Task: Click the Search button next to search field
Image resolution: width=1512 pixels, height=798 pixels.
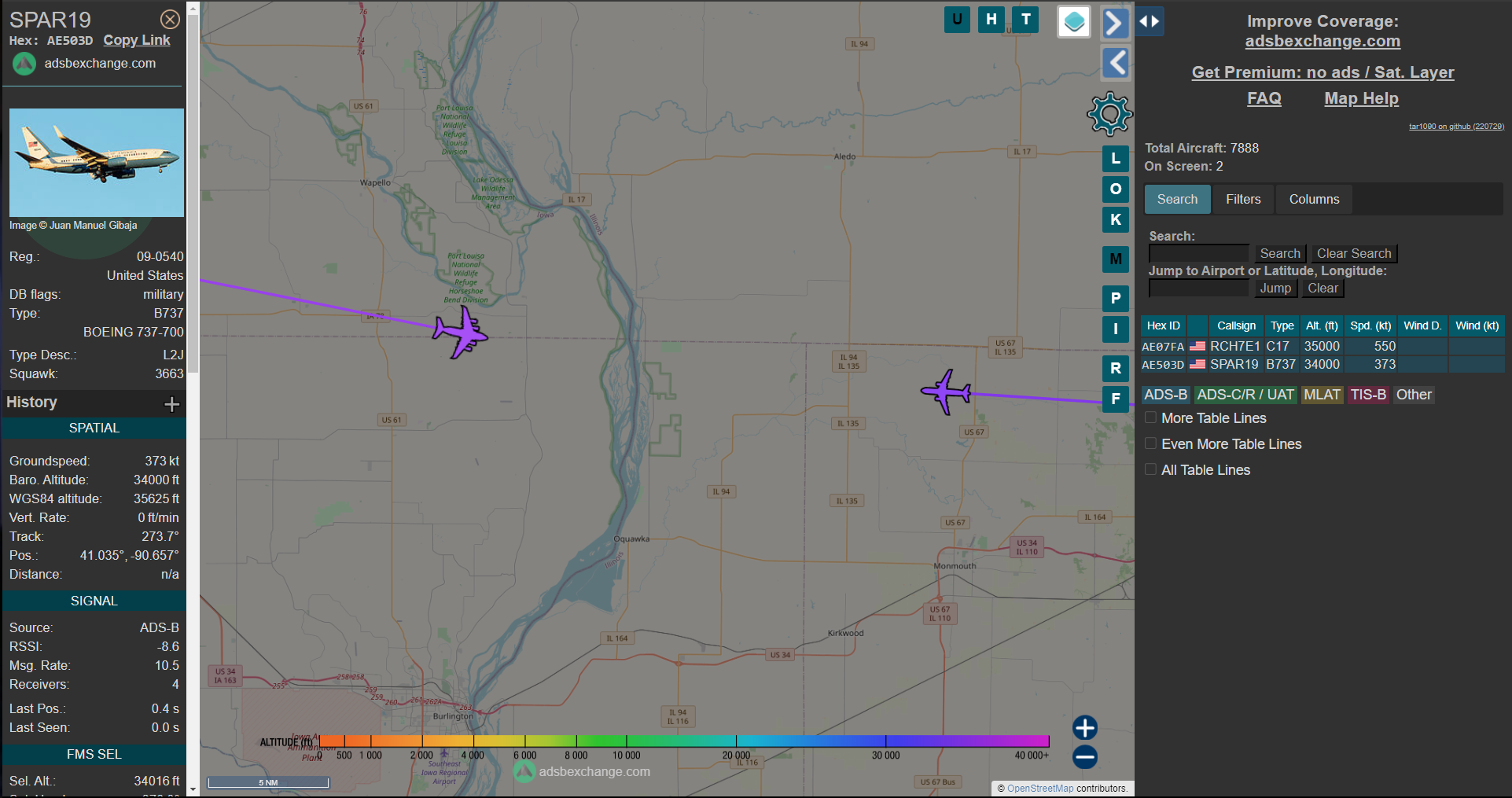Action: point(1280,254)
